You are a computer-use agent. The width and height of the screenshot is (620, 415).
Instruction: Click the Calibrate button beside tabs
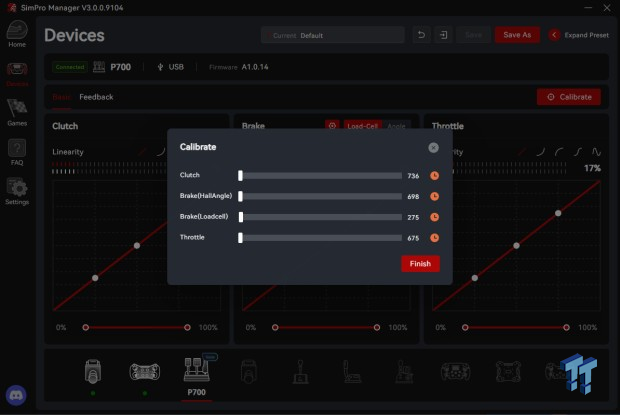pos(569,97)
